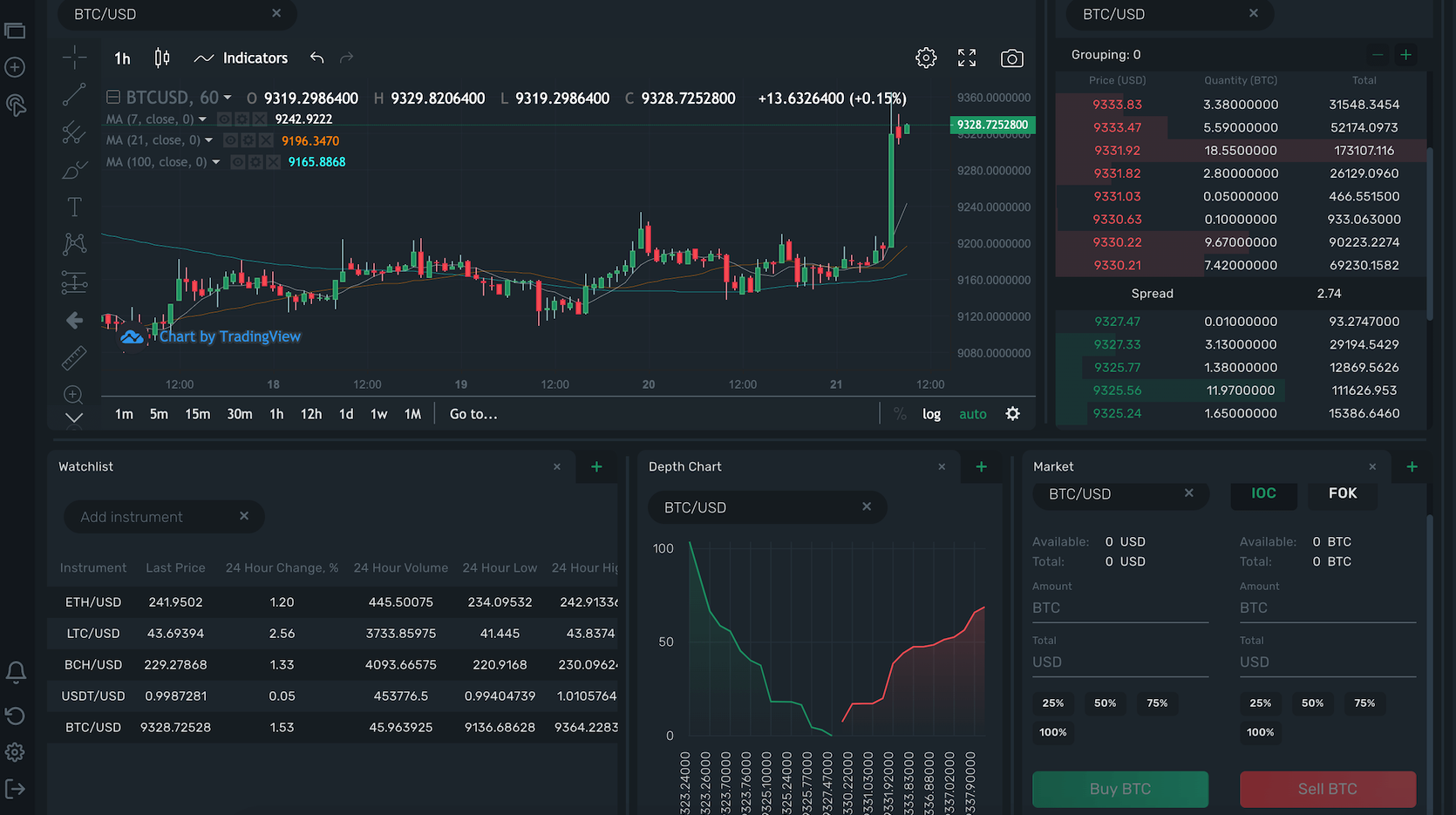Switch chart timeframe to 1d
Screen dimensions: 1456x815
(345, 413)
